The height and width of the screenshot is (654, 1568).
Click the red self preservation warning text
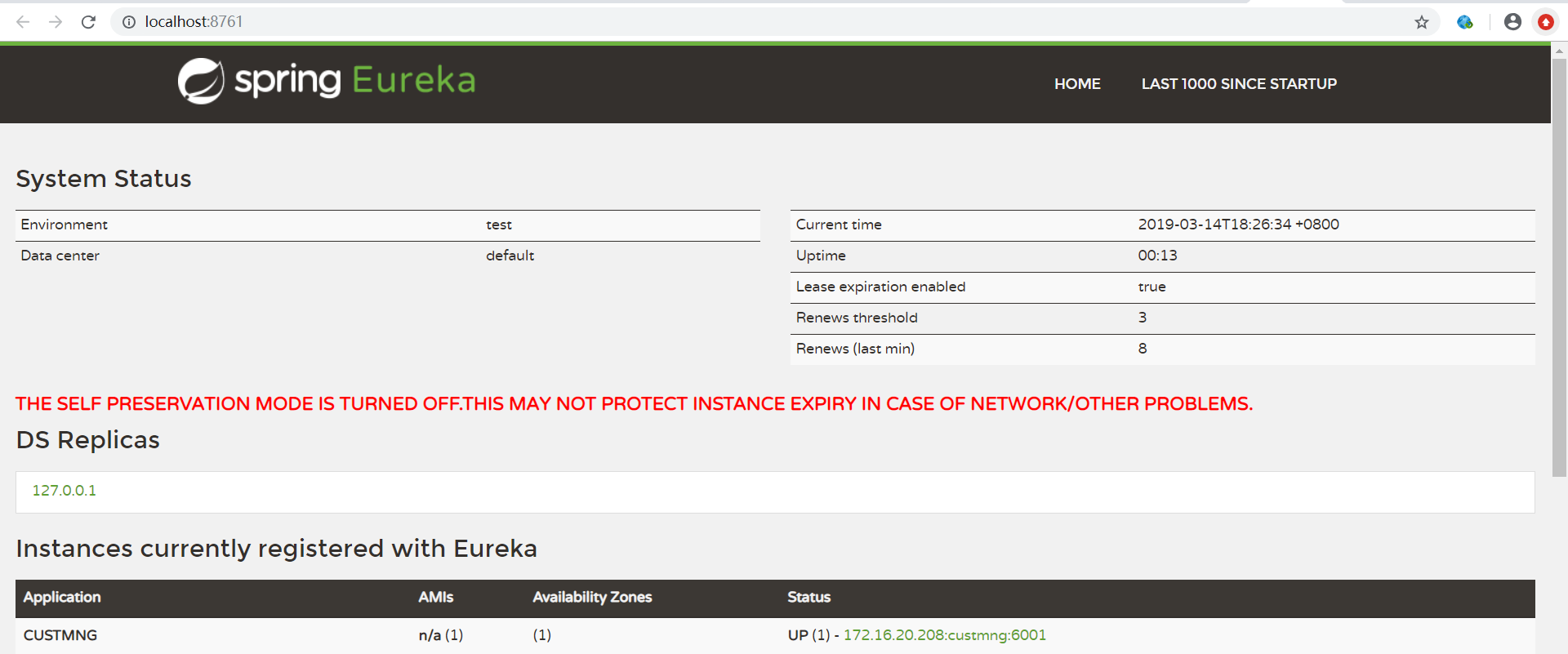[x=634, y=404]
